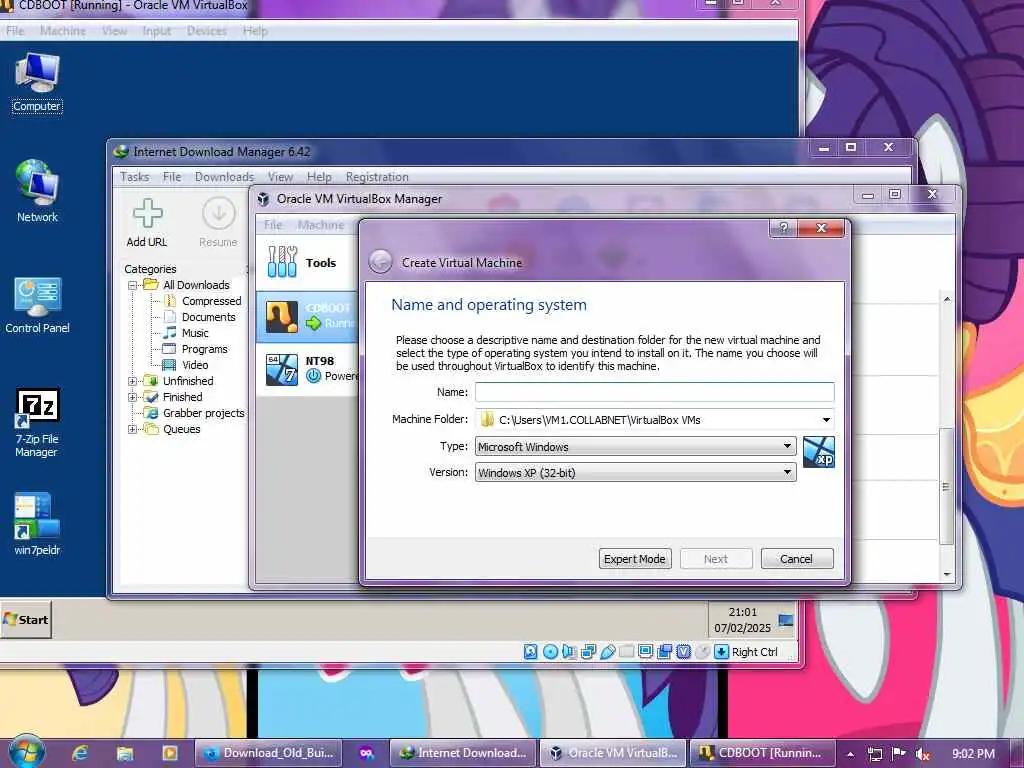Screen dimensions: 1024x768
Task: Select the CDBOOT virtual machine entry
Action: click(307, 316)
